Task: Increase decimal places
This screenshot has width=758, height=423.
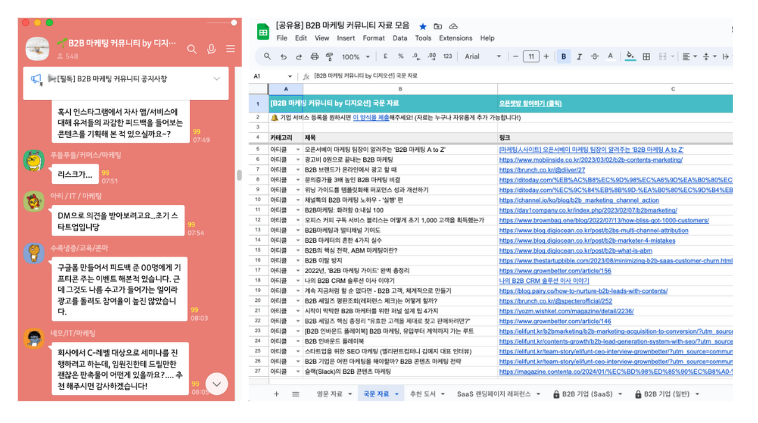Action: (432, 57)
